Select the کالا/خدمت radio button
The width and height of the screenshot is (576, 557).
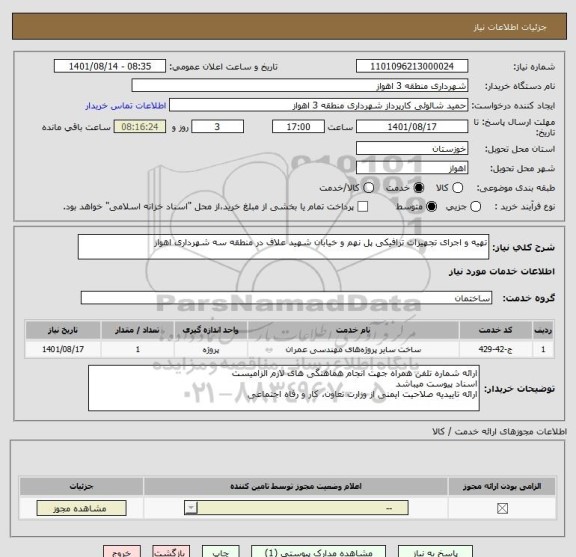[368, 188]
